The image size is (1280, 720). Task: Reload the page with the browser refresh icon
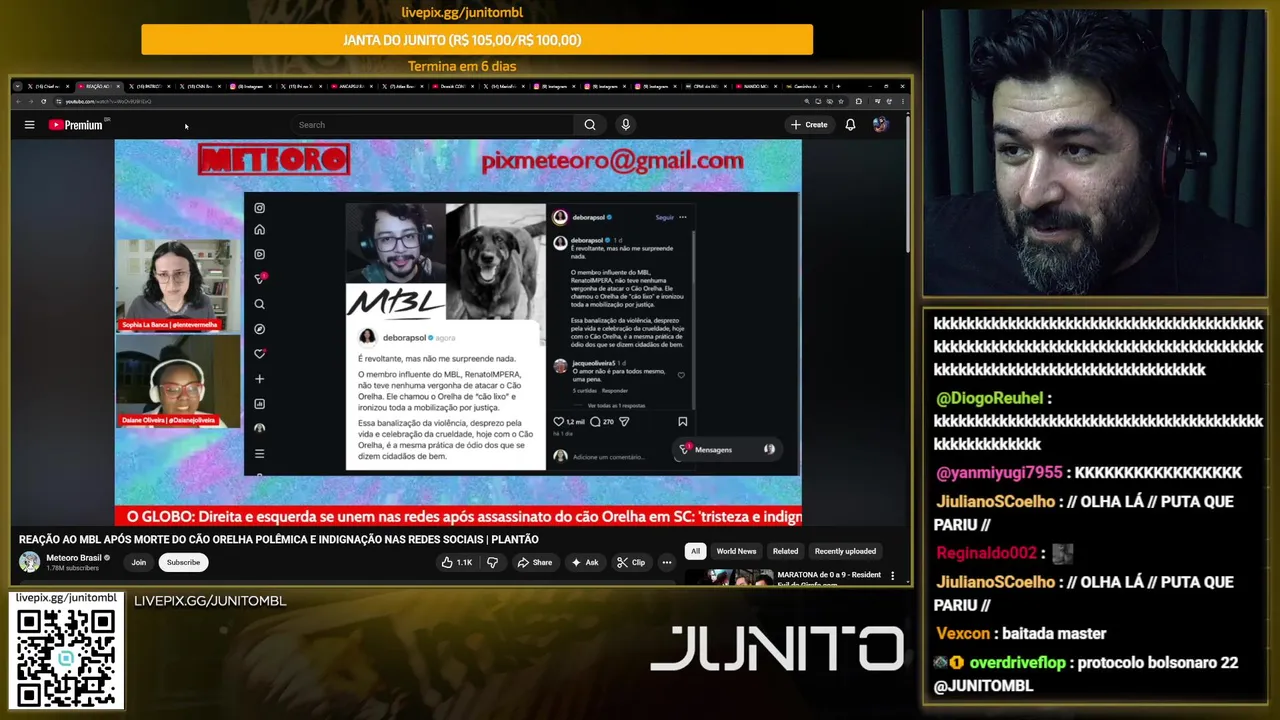[x=43, y=101]
